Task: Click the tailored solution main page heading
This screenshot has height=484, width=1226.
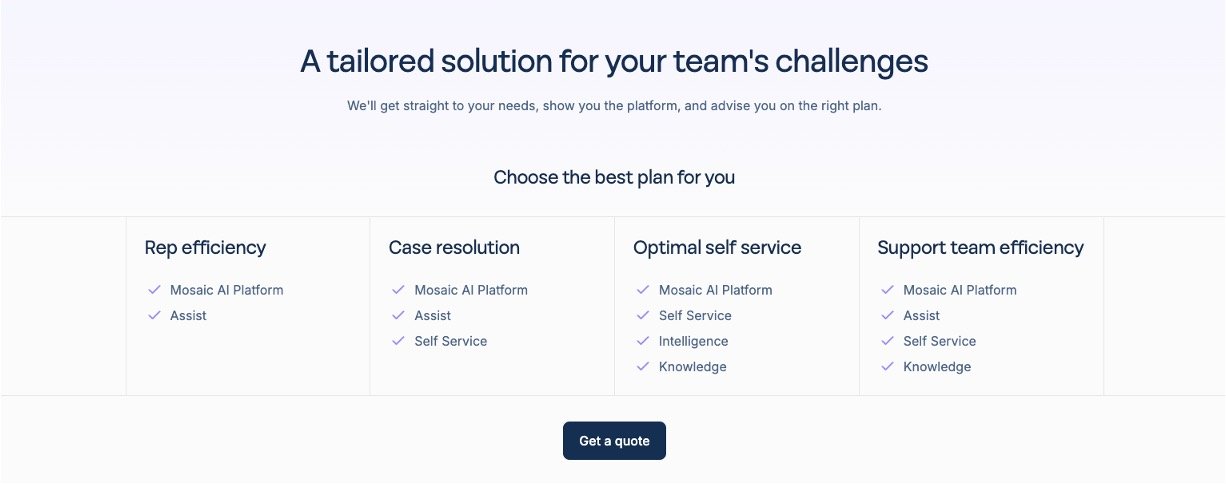Action: point(614,62)
